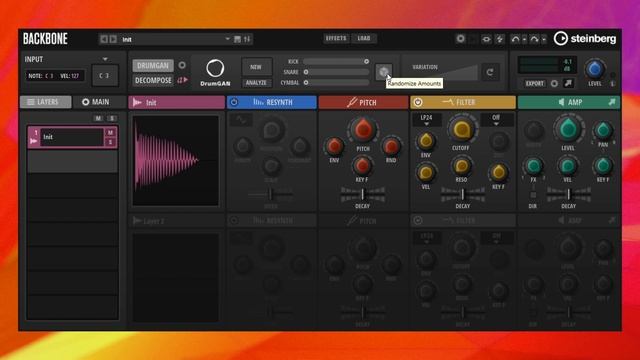The height and width of the screenshot is (360, 640).
Task: Adjust the Snare amount slider
Action: [336, 72]
